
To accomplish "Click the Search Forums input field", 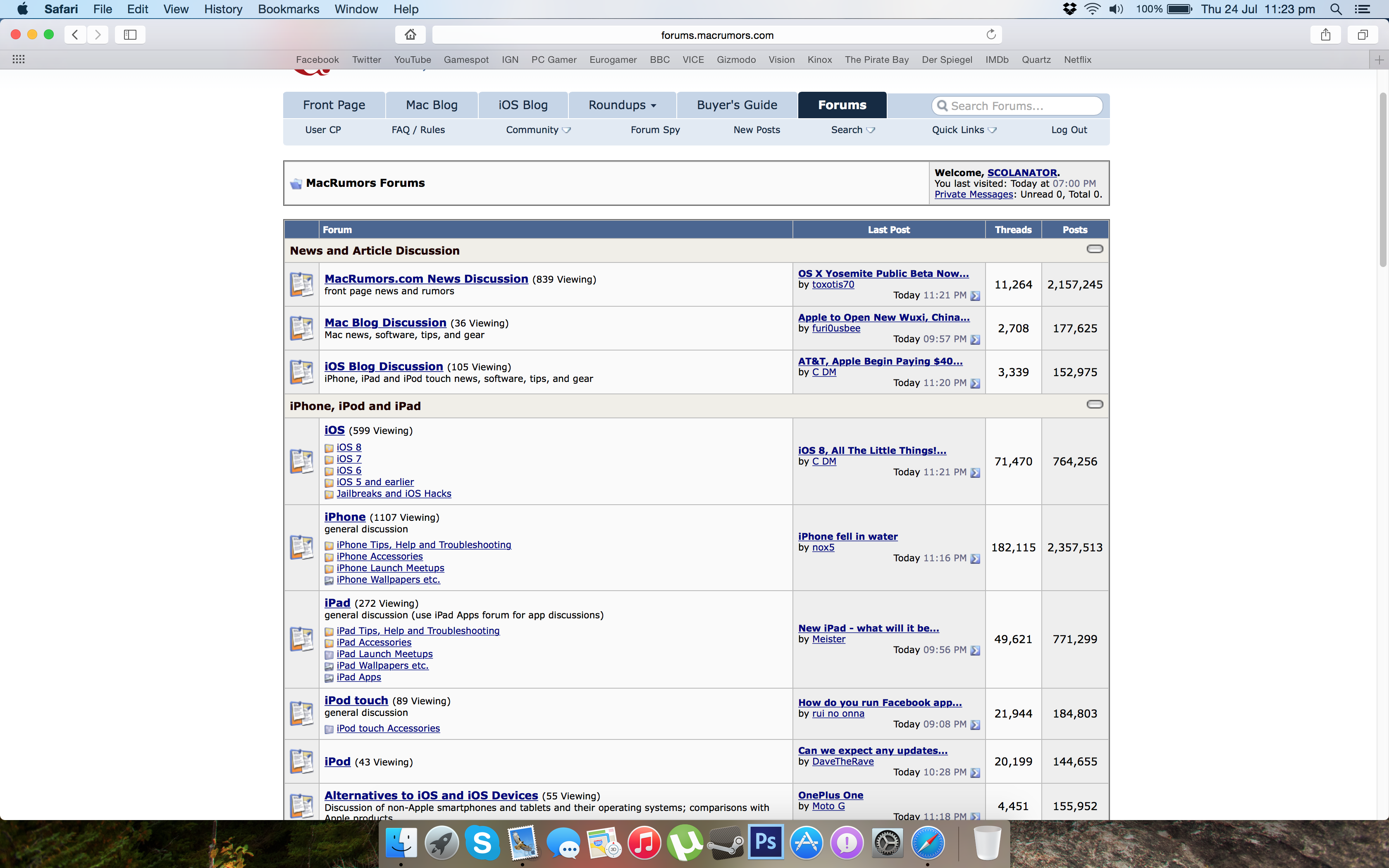I will (1021, 106).
